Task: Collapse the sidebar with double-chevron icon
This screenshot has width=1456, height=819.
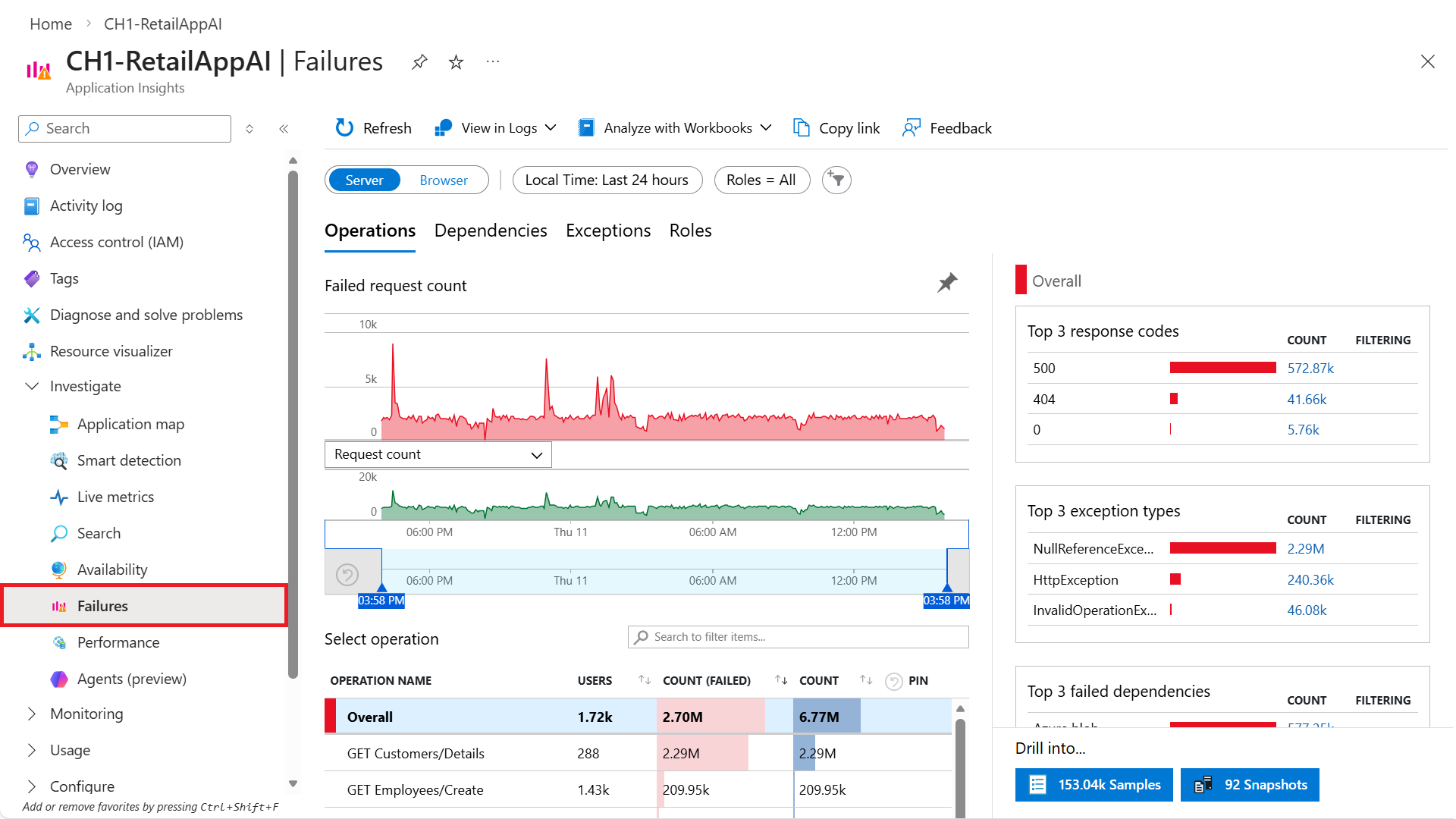Action: [x=284, y=129]
